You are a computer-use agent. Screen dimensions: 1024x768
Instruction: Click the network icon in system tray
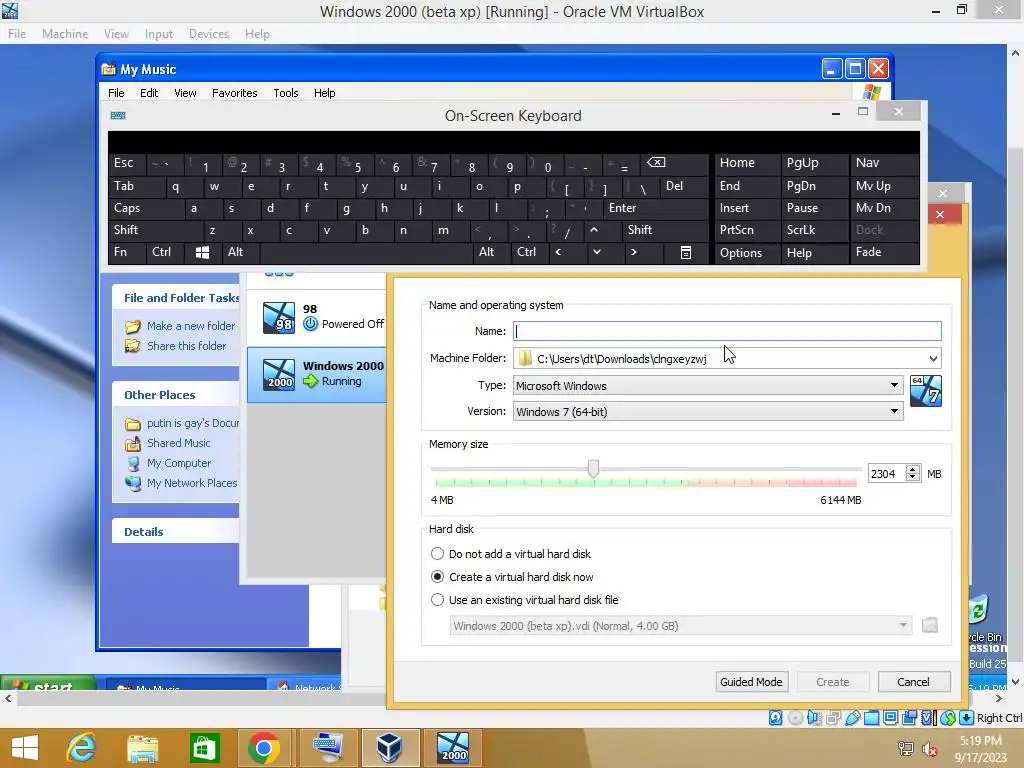(x=906, y=749)
